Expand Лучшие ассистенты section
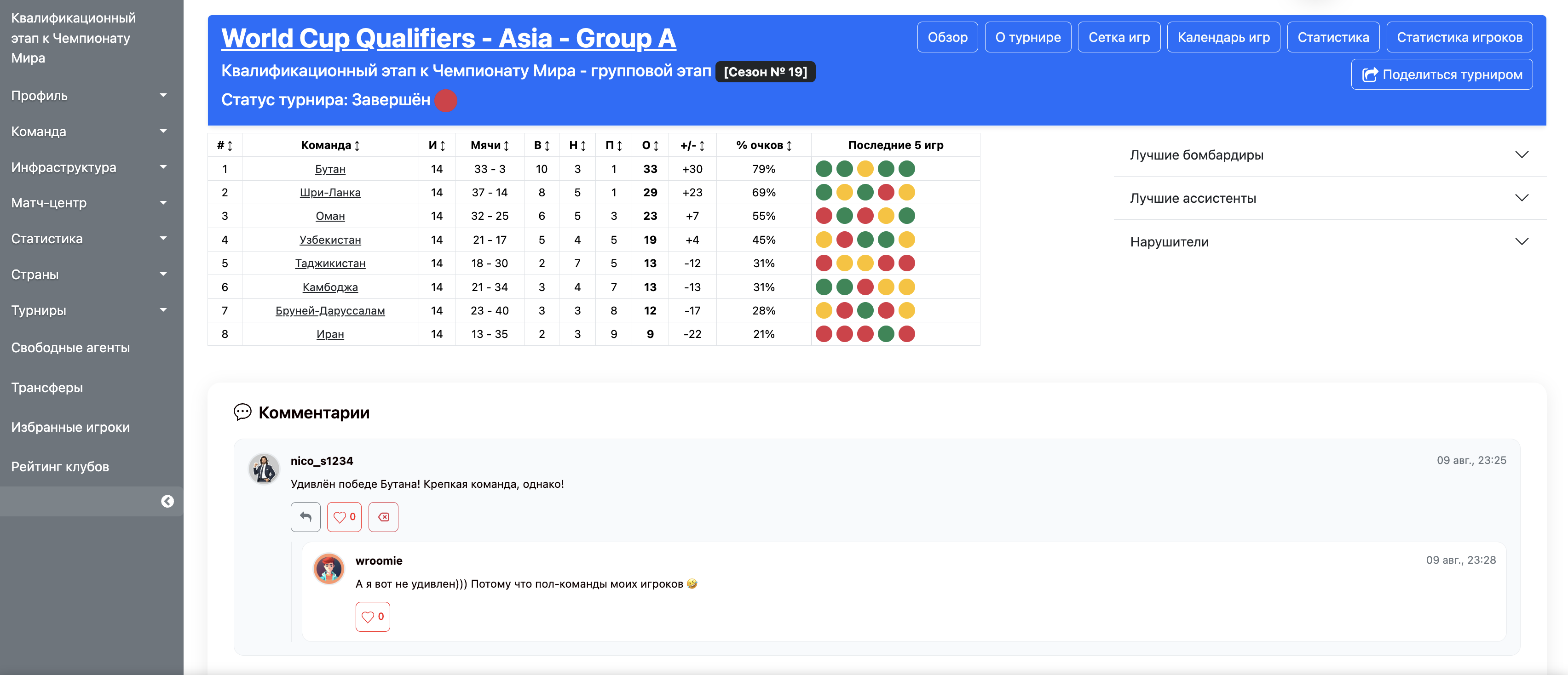This screenshot has width=1568, height=675. coord(1329,198)
